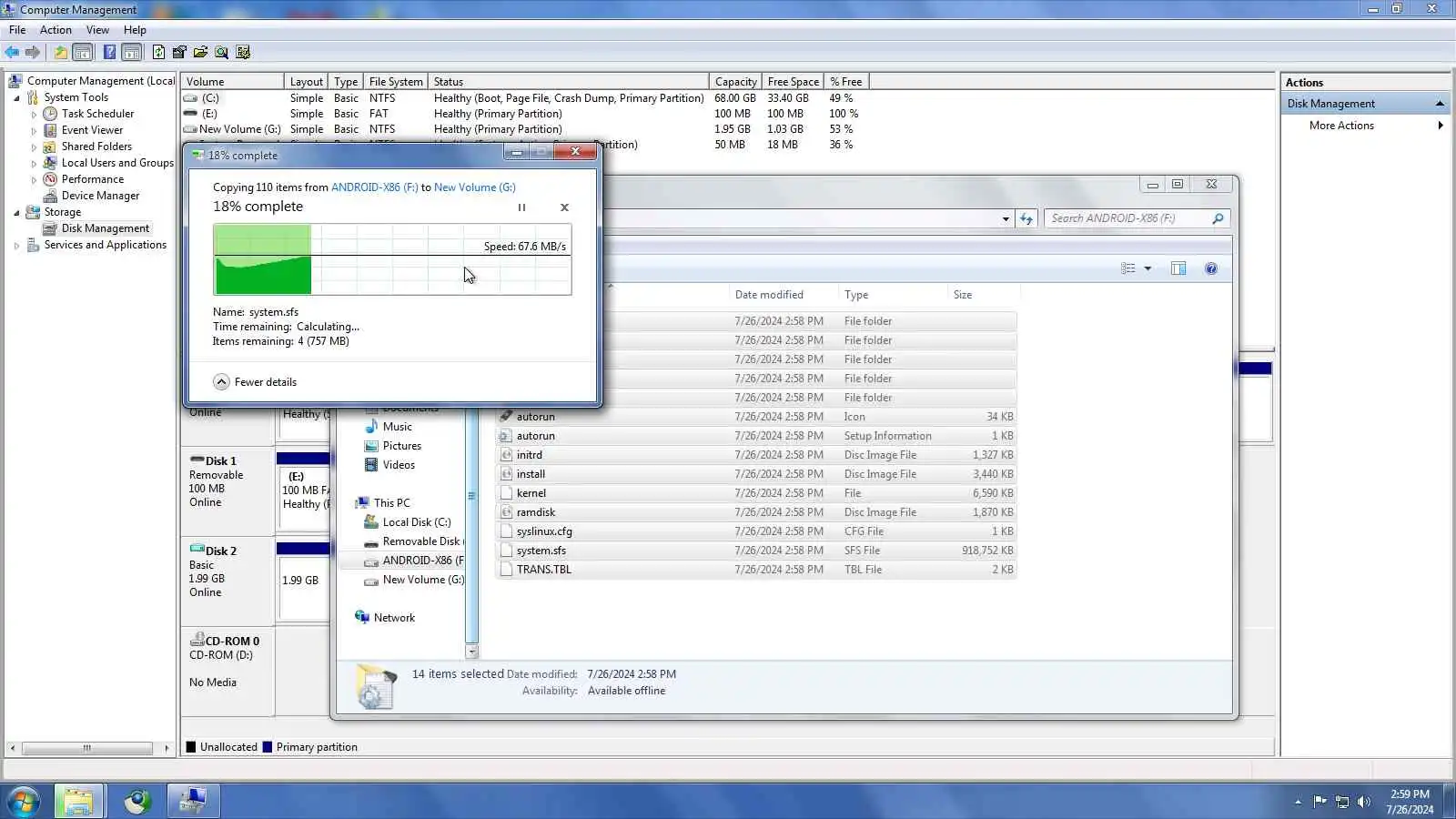Open the Explorer address bar history dropdown
1456x819 pixels.
pos(1006,219)
